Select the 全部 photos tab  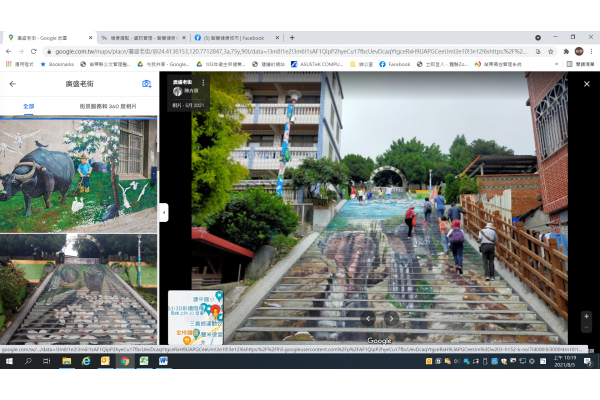tap(29, 106)
